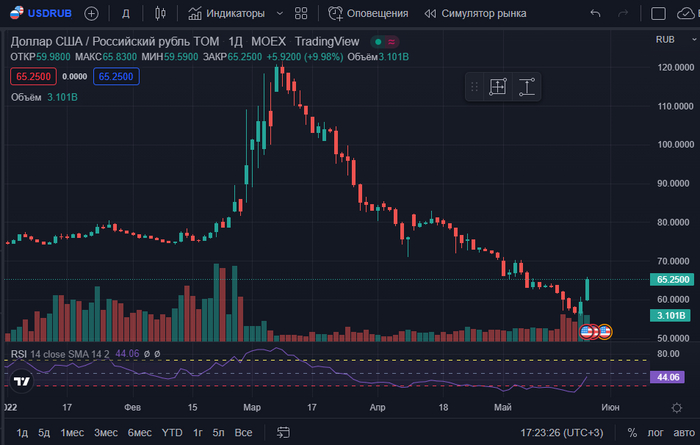Click the Мар label on the time axis
The width and height of the screenshot is (700, 445).
pos(252,408)
